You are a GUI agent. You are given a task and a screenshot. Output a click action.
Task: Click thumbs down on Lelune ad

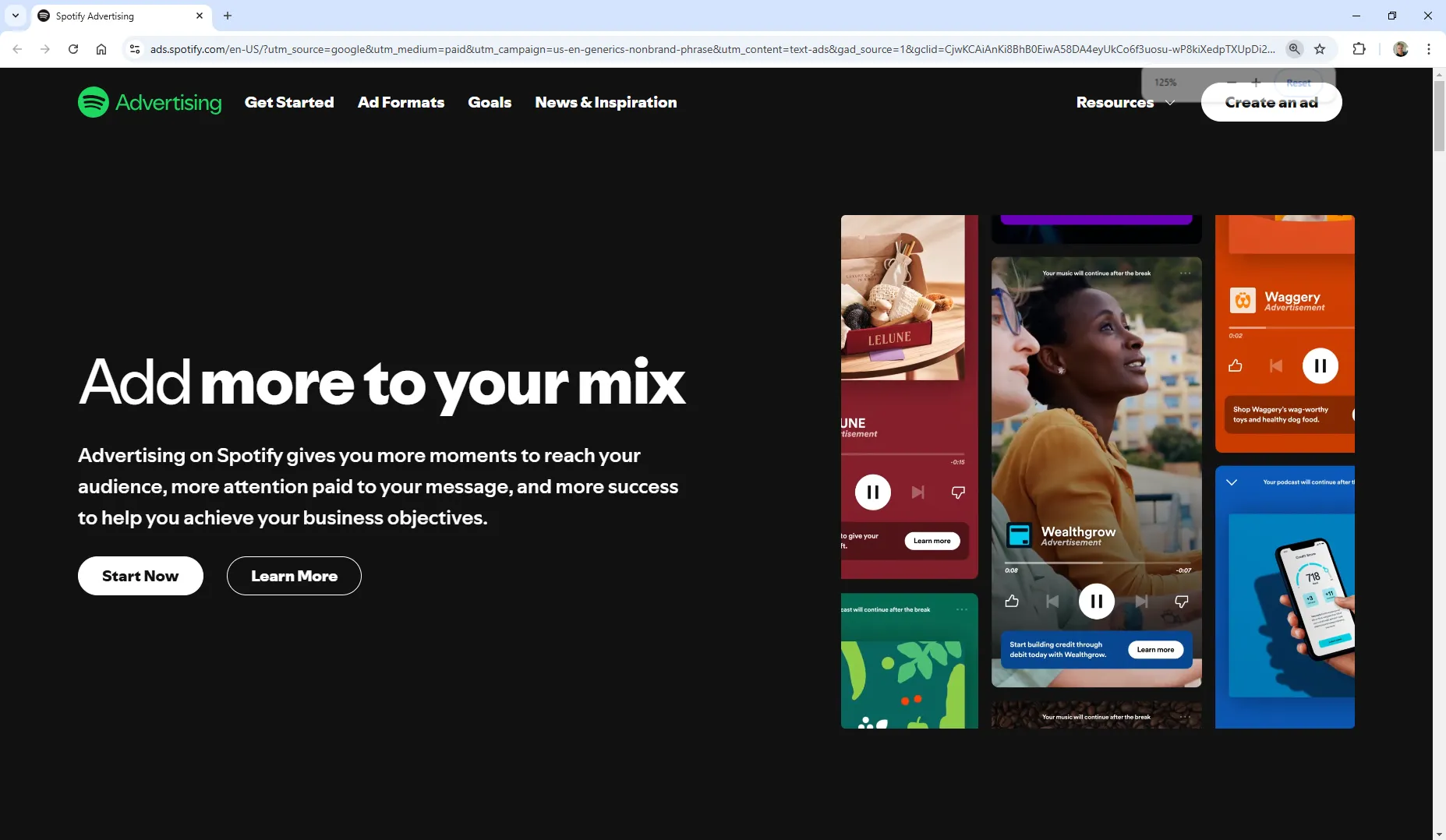tap(958, 492)
